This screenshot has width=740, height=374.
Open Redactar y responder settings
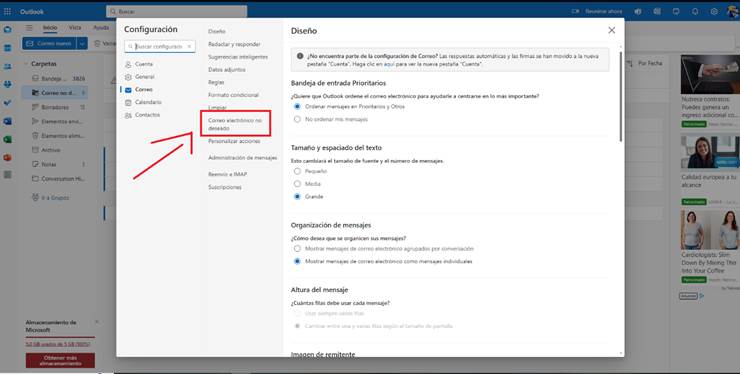(x=234, y=44)
